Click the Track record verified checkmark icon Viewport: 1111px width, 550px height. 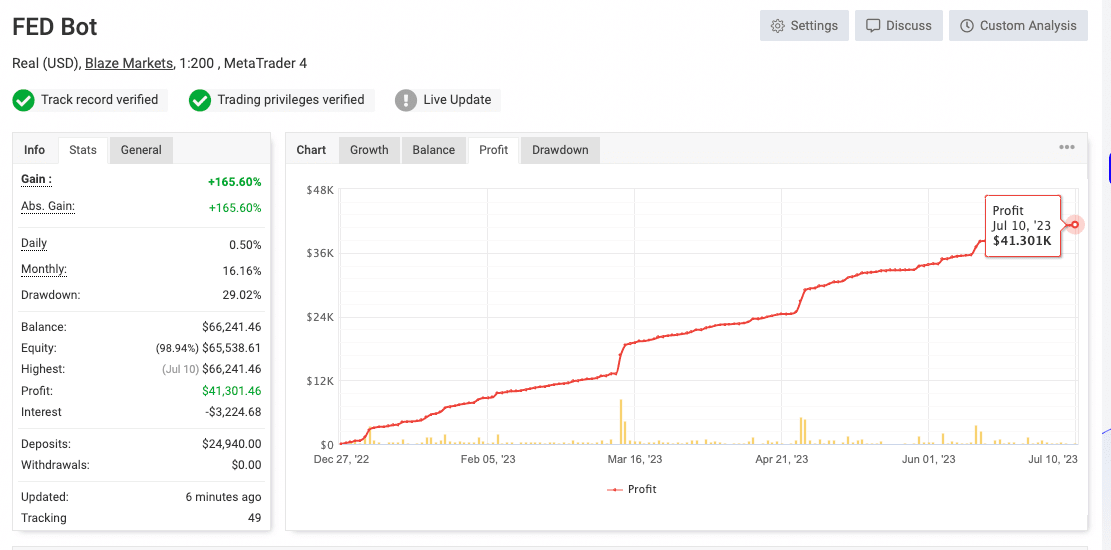pos(24,100)
